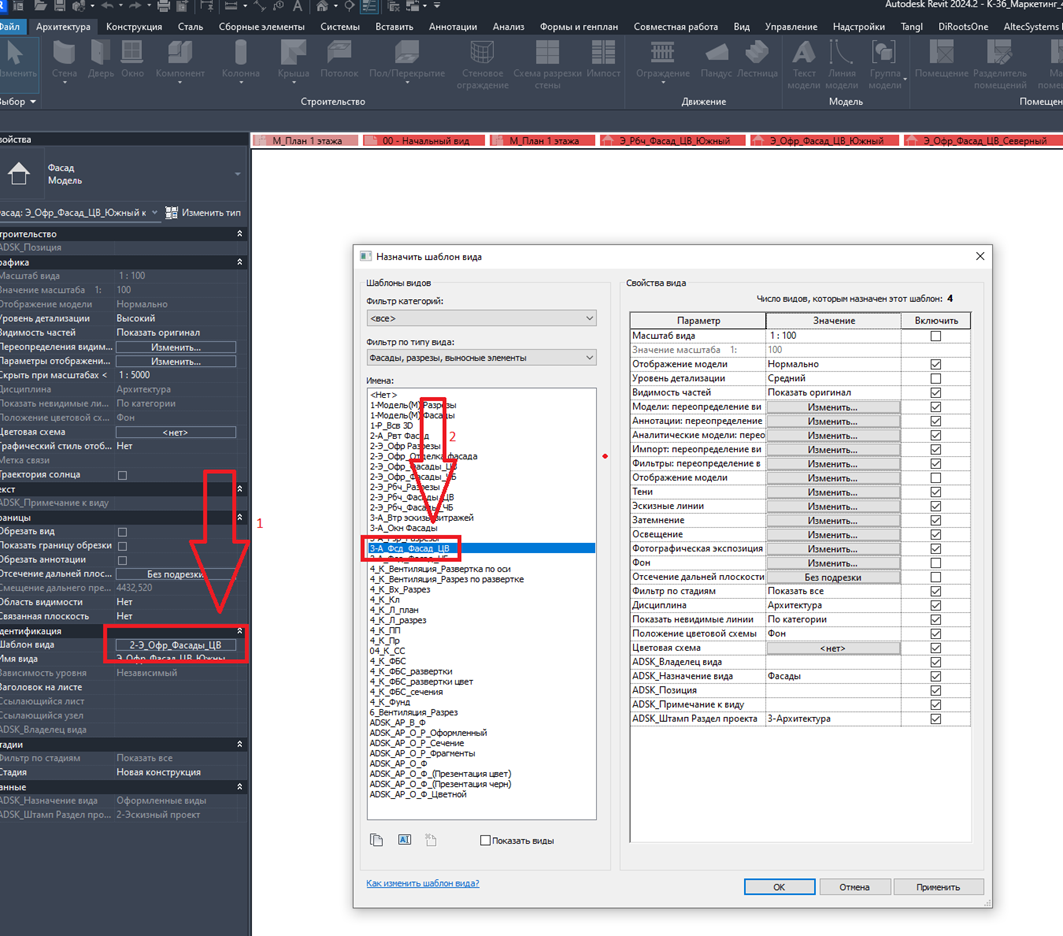Screen dimensions: 1063x936
Task: Enable Траектория солнца checkbox in properties
Action: click(123, 475)
